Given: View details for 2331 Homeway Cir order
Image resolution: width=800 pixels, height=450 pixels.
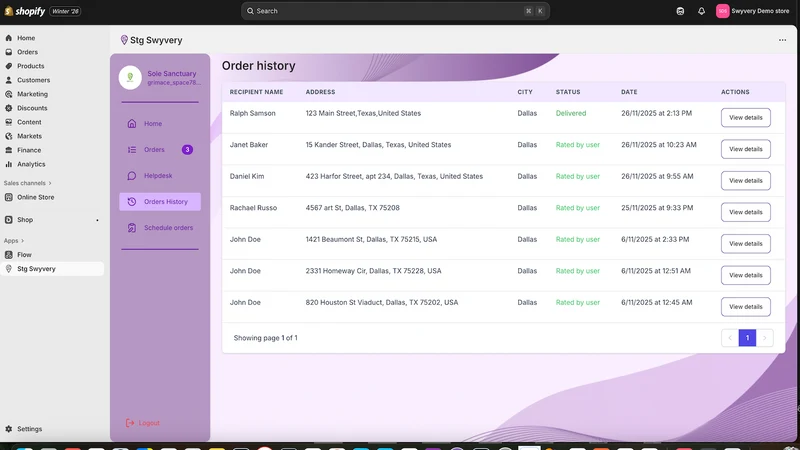Looking at the screenshot, I should (745, 275).
